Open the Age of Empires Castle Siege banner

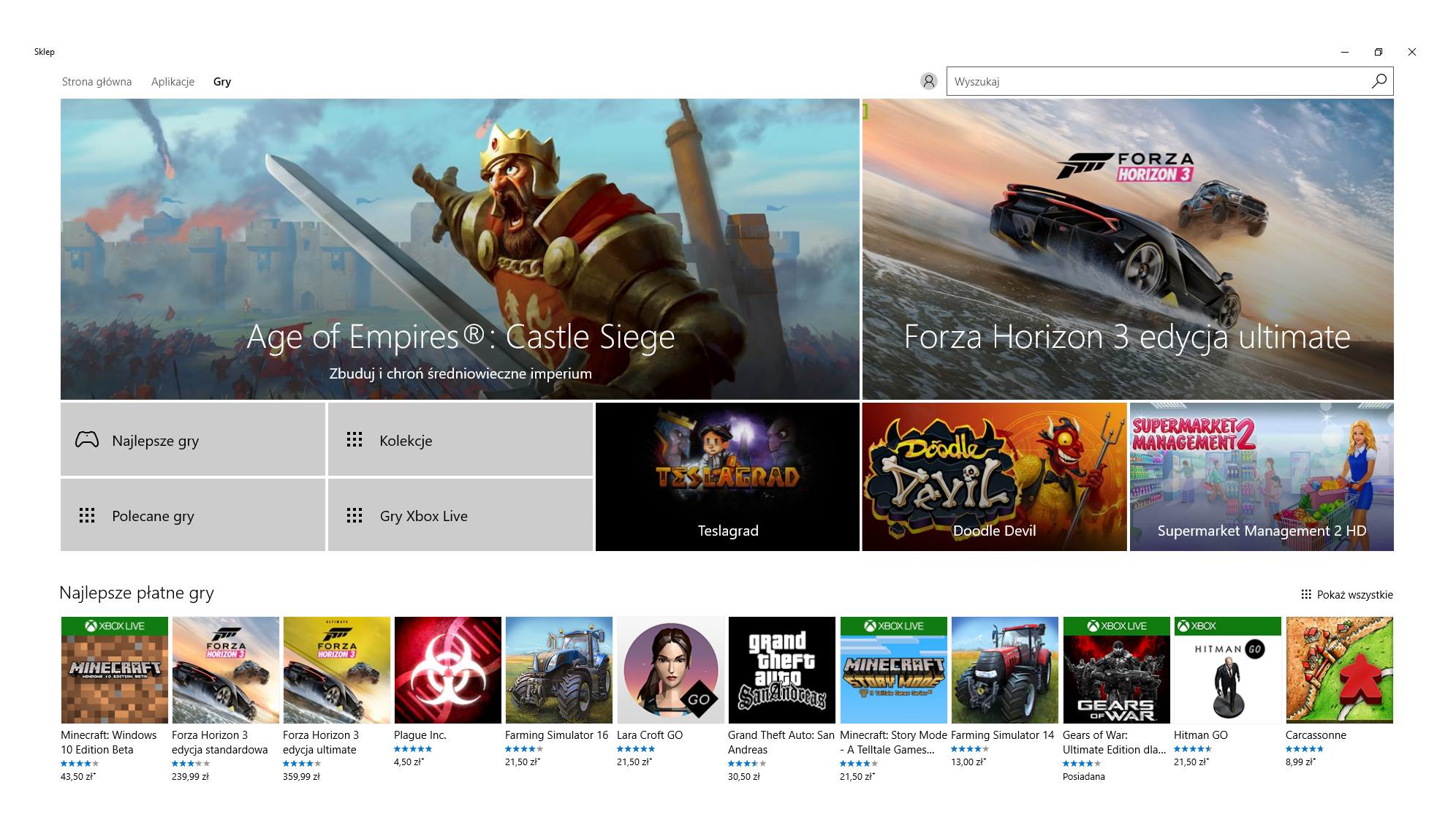[x=460, y=249]
